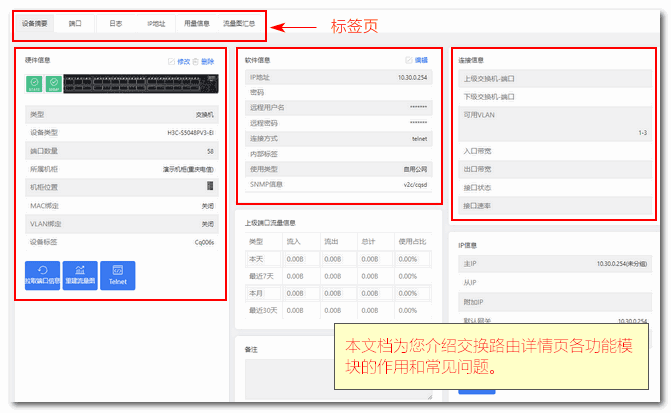Click the 10.30.0.254 value in IP地址 row
Image resolution: width=671 pixels, height=413 pixels.
click(x=413, y=77)
